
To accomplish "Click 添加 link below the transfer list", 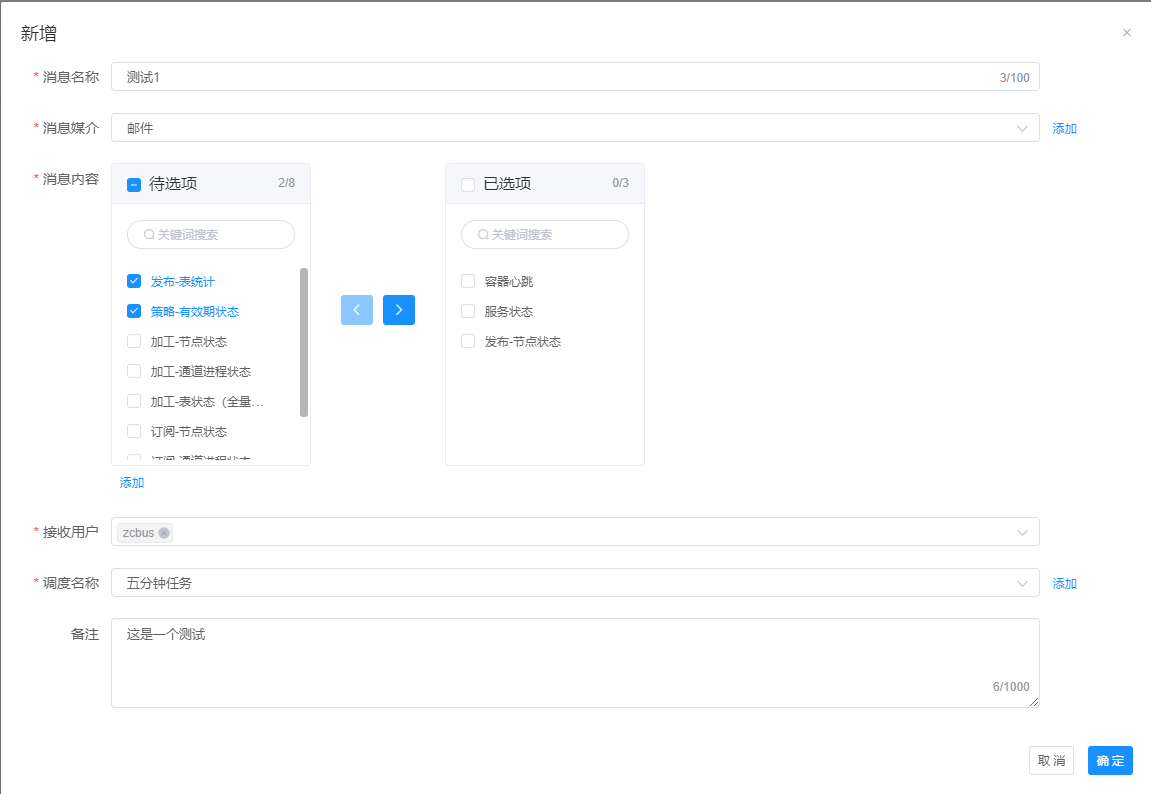I will click(x=132, y=483).
